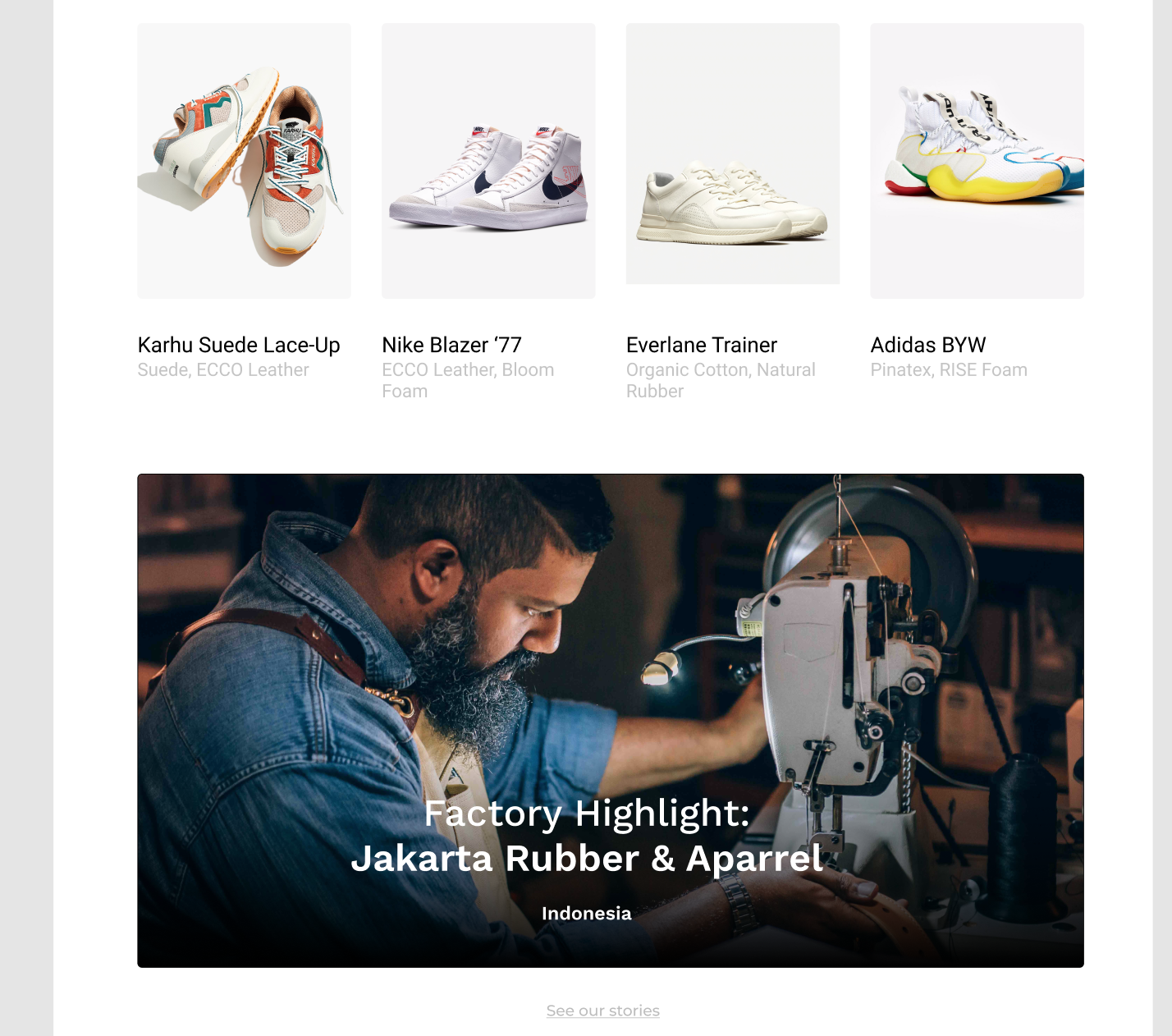This screenshot has width=1172, height=1036.
Task: Click the Factory Highlight heading text
Action: pos(587,814)
